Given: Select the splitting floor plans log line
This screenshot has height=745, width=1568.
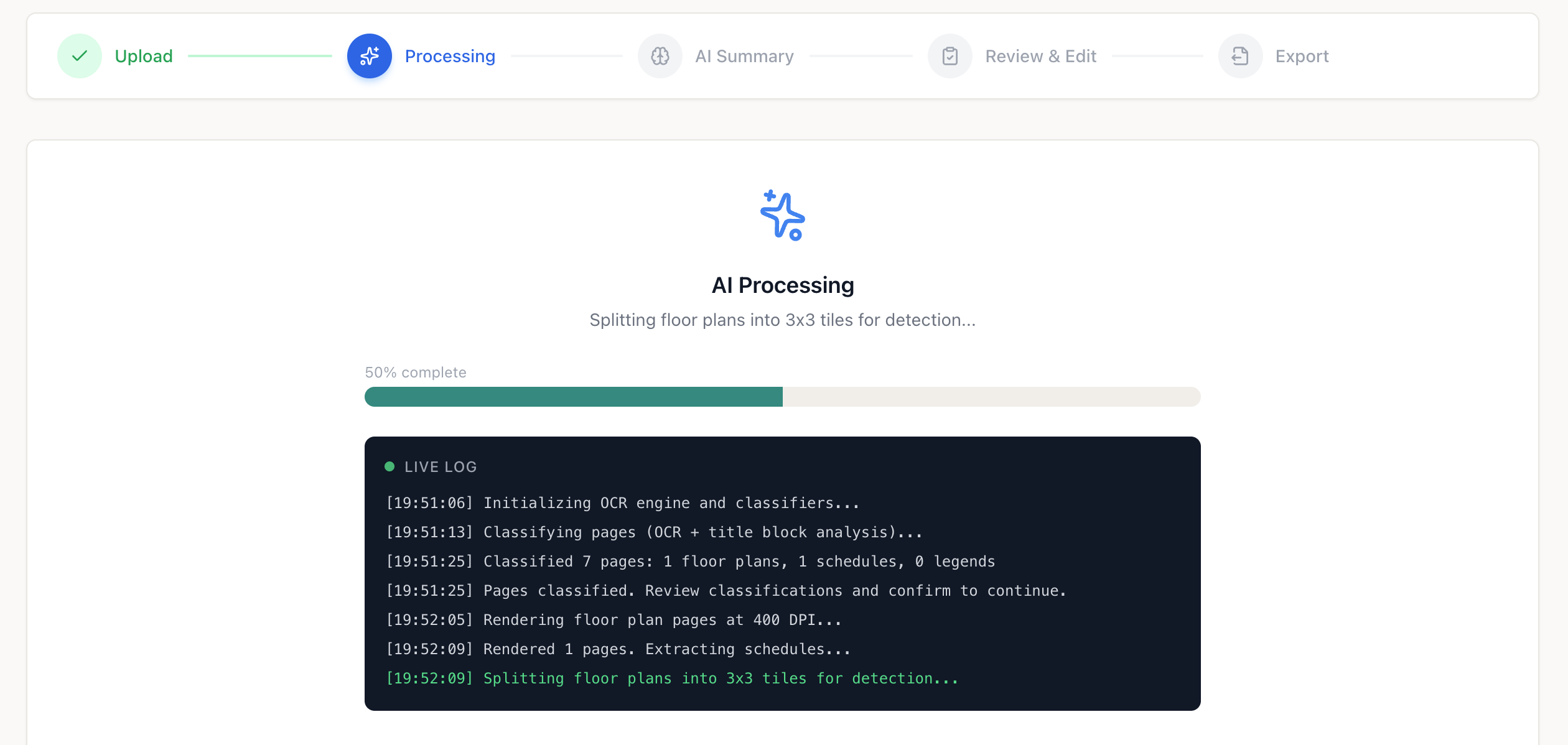Looking at the screenshot, I should (672, 678).
